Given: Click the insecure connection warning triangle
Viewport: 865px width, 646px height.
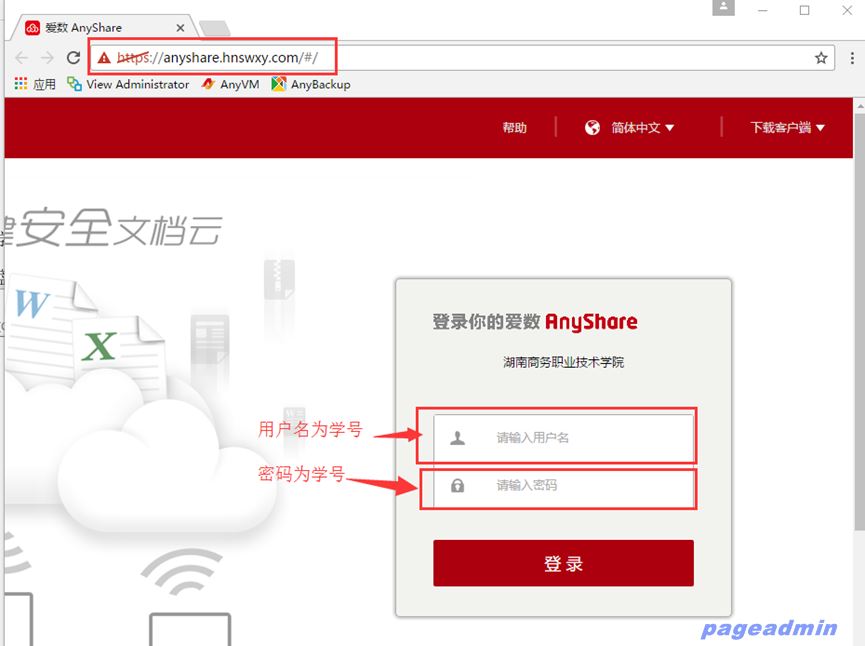Looking at the screenshot, I should (103, 58).
